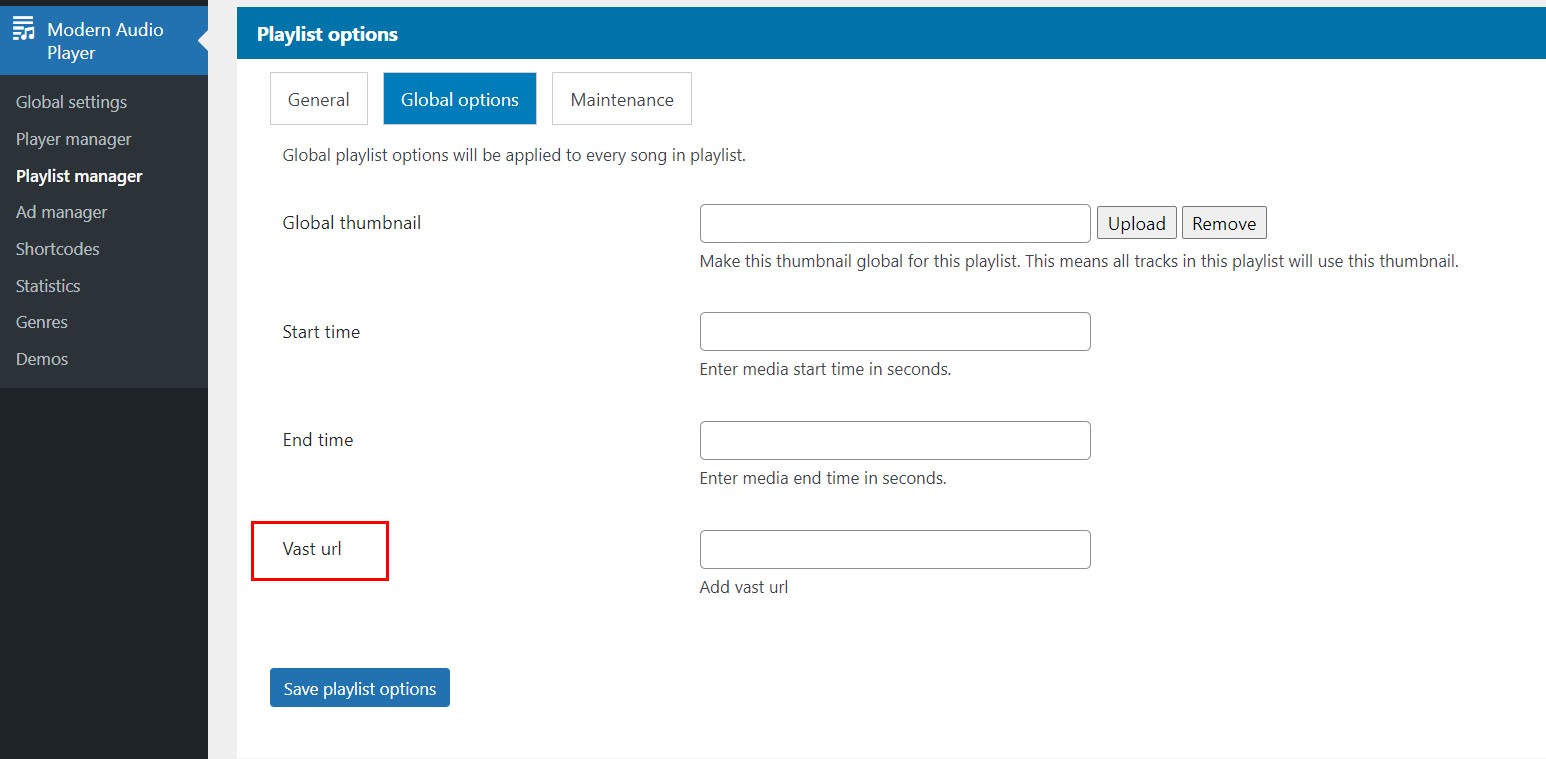Click into the Start time field
Screen dimensions: 1546x759
point(894,331)
